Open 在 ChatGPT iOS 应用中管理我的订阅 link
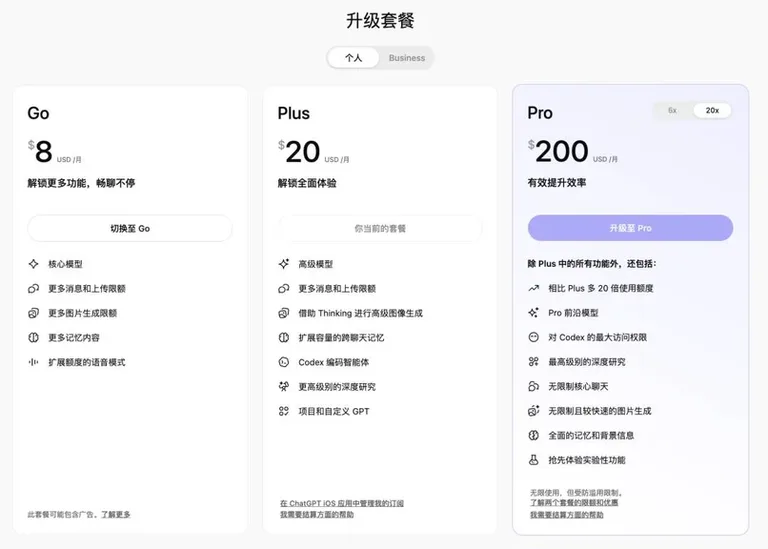Viewport: 768px width, 549px height. (342, 503)
